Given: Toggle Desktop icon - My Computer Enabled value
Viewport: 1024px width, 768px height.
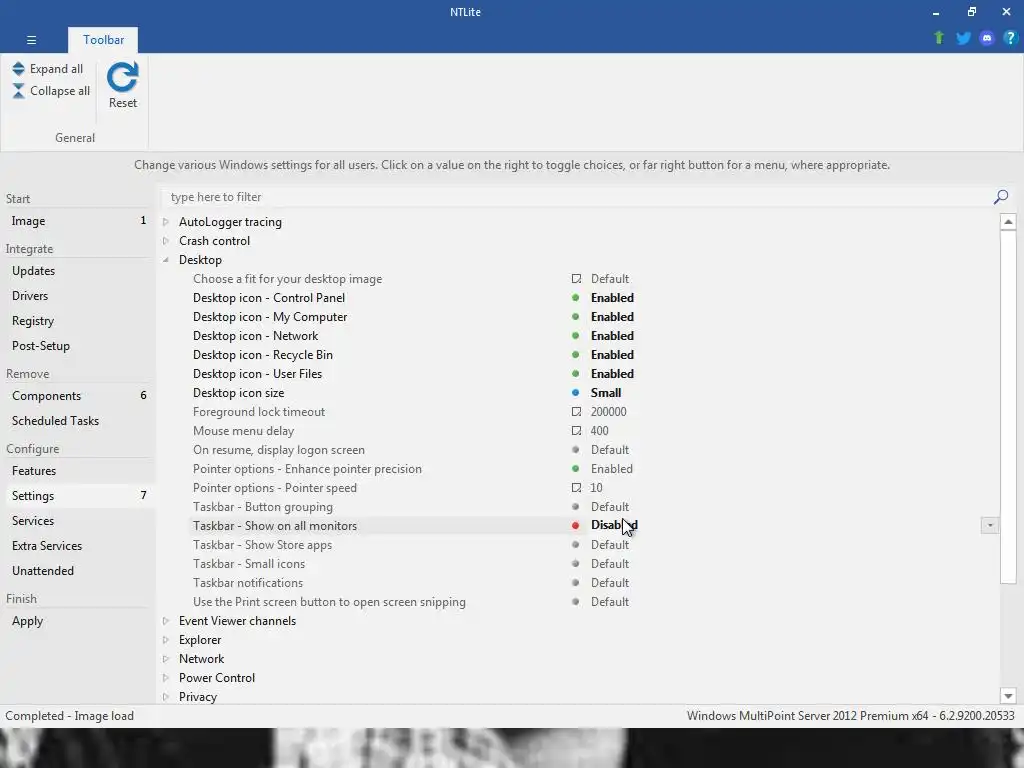Looking at the screenshot, I should pos(612,317).
